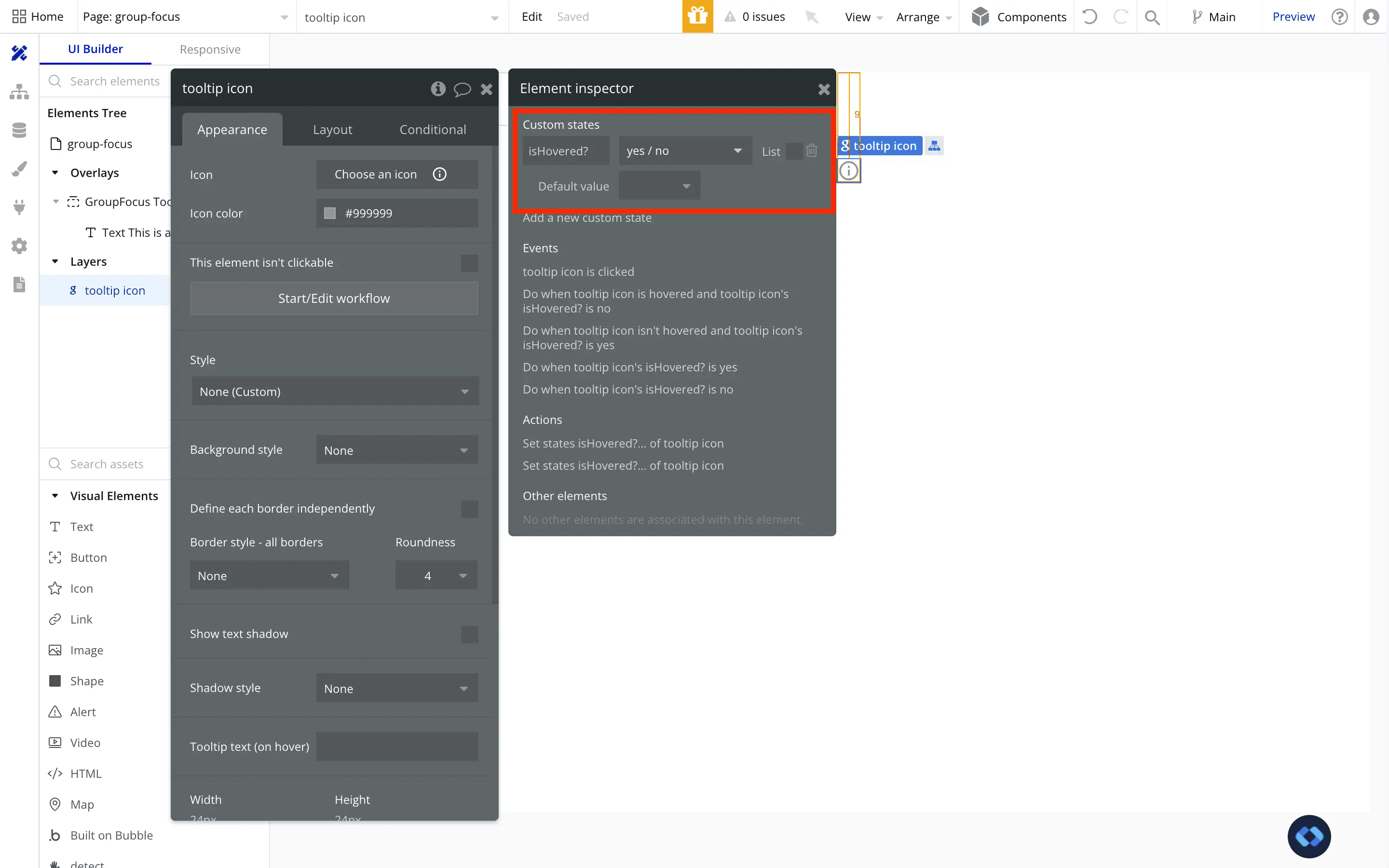Click Choose an icon button
1389x868 pixels.
pos(397,174)
